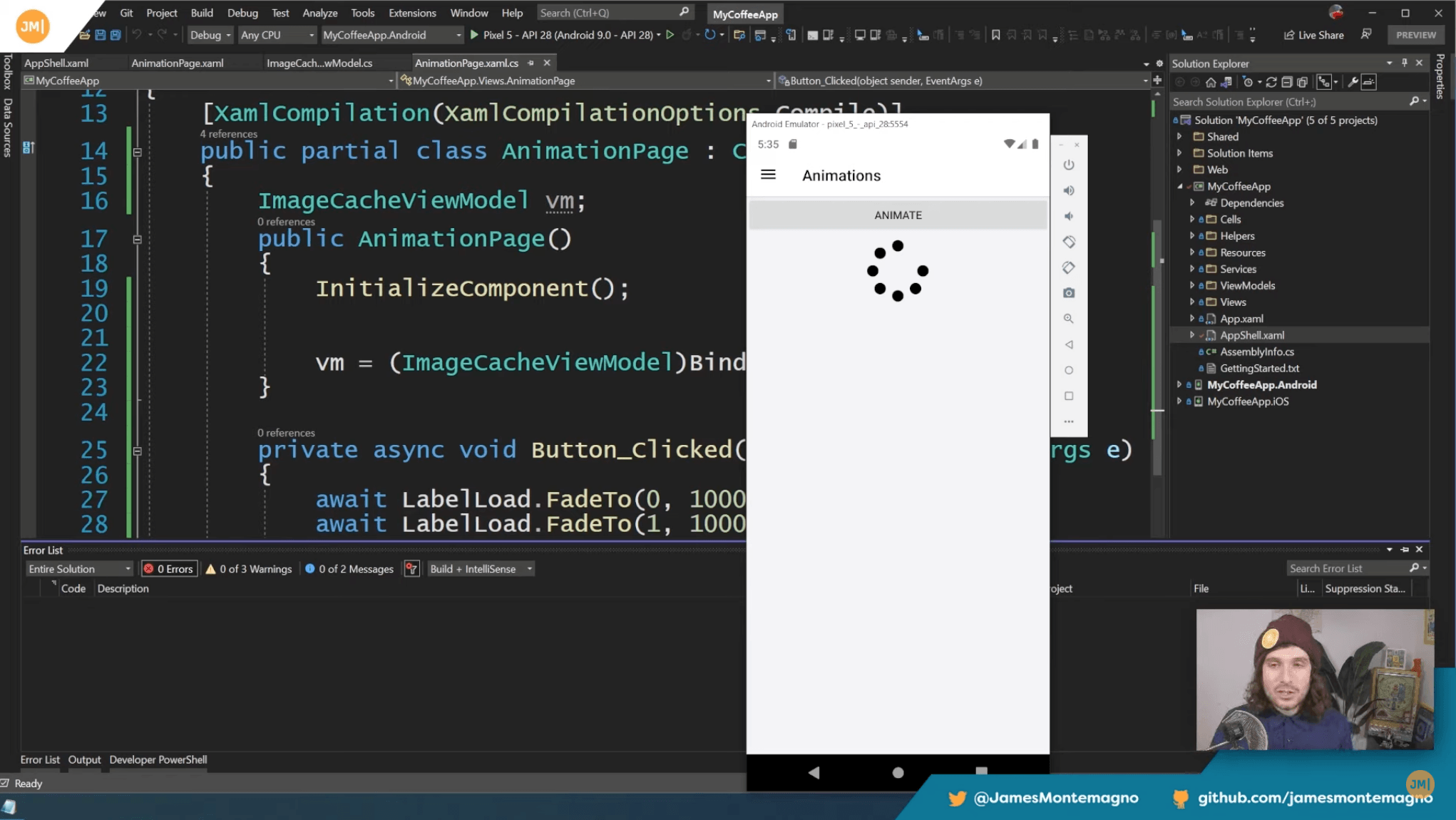Screen dimensions: 1456x820
Task: Switch to the Output tab
Action: pyautogui.click(x=84, y=759)
